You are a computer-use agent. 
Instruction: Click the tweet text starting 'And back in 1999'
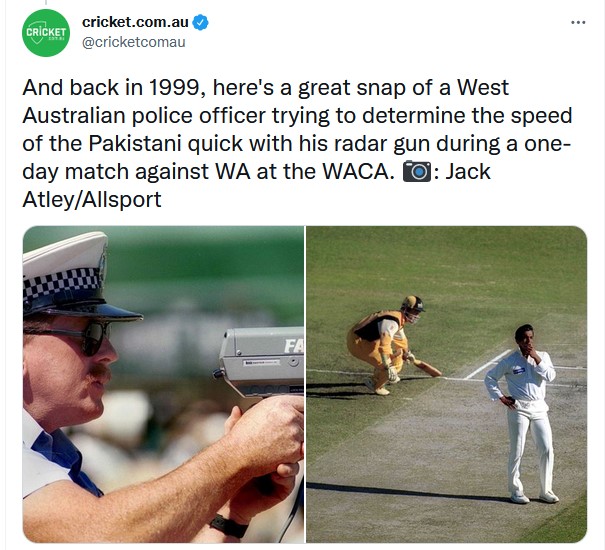coord(296,143)
